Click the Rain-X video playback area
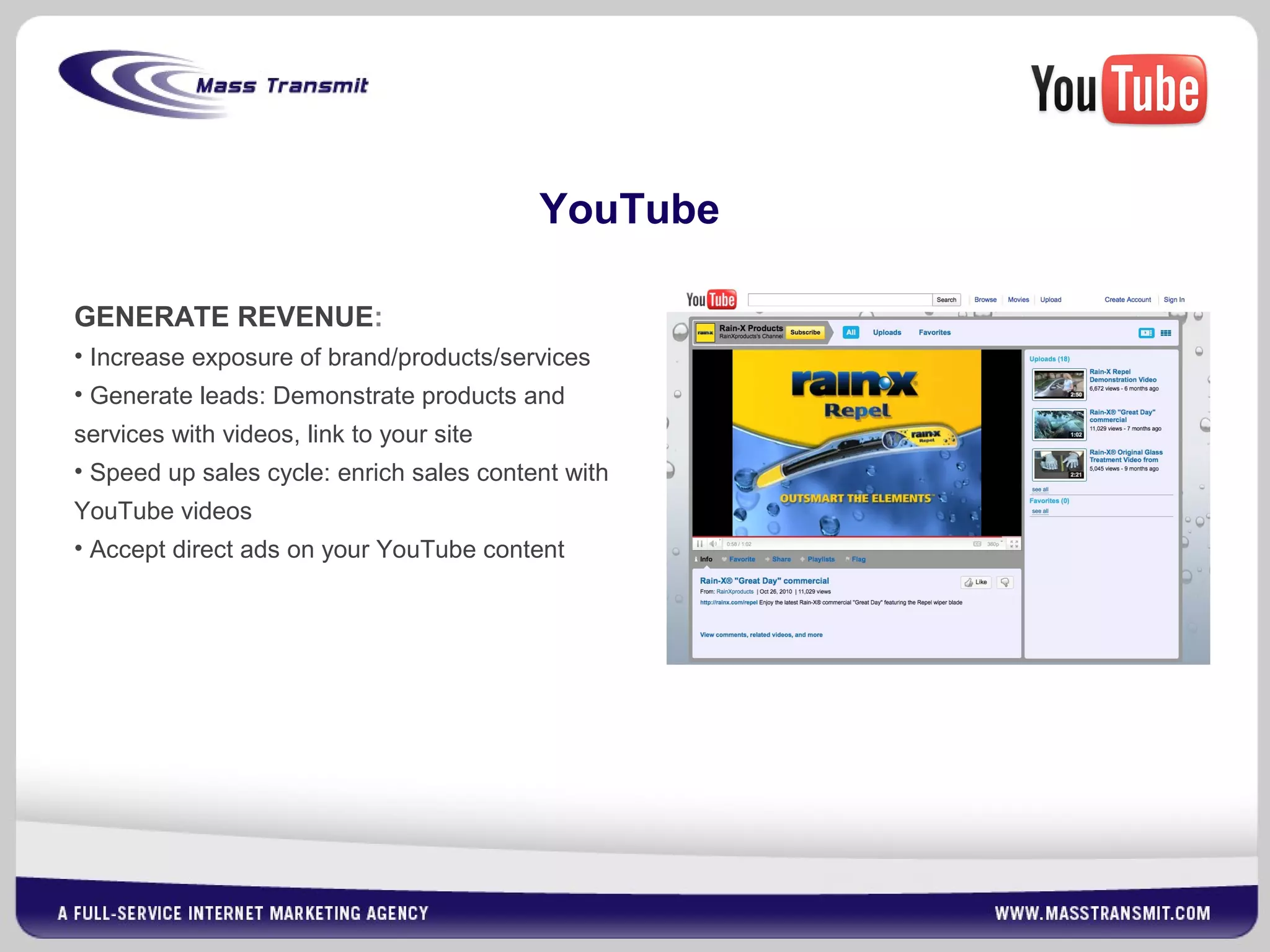Screen dimensions: 1270x952 tap(856, 443)
